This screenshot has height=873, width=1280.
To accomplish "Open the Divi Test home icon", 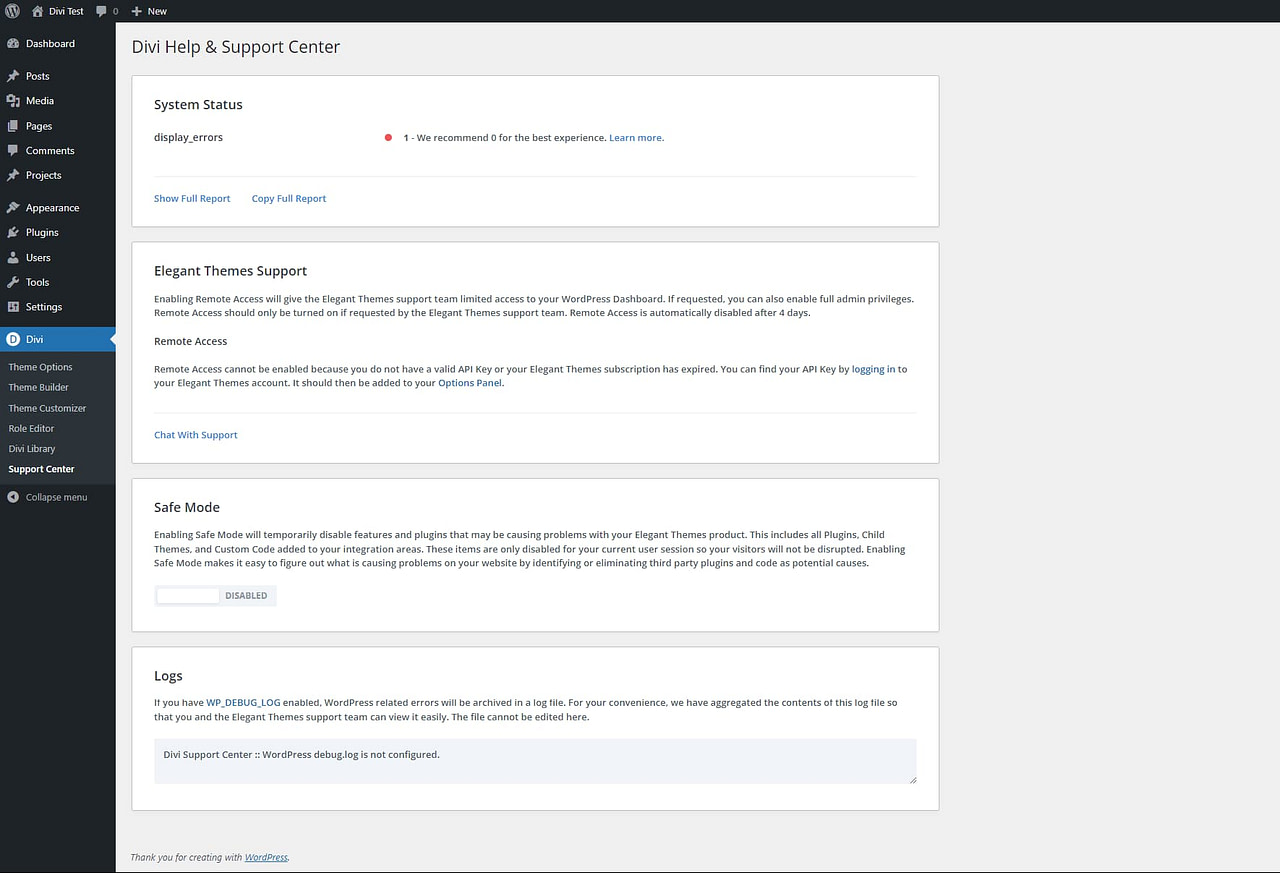I will [38, 11].
